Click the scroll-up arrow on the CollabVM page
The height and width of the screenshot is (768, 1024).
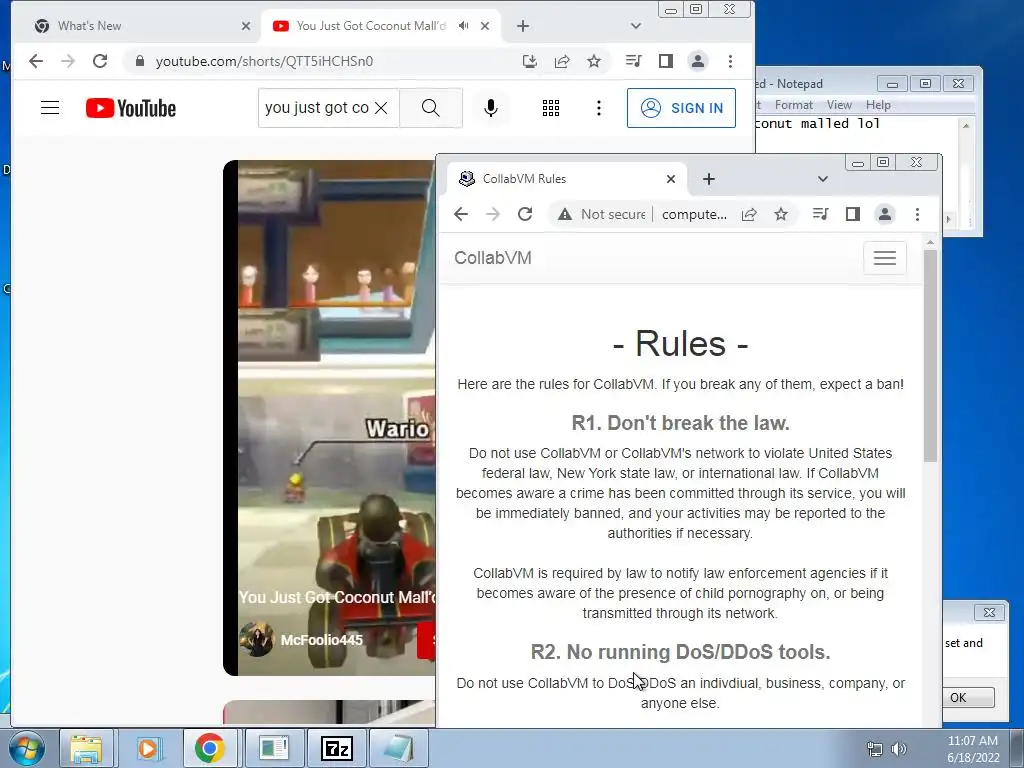pos(931,243)
